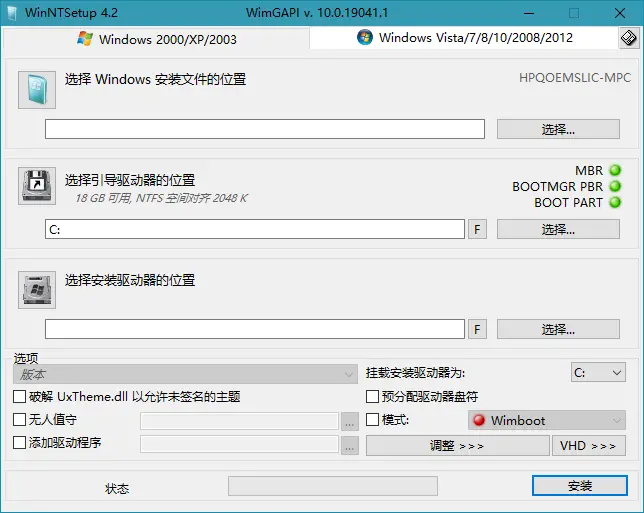Click the 18 GB 可用 NTFS info text
This screenshot has width=644, height=513.
(x=161, y=198)
